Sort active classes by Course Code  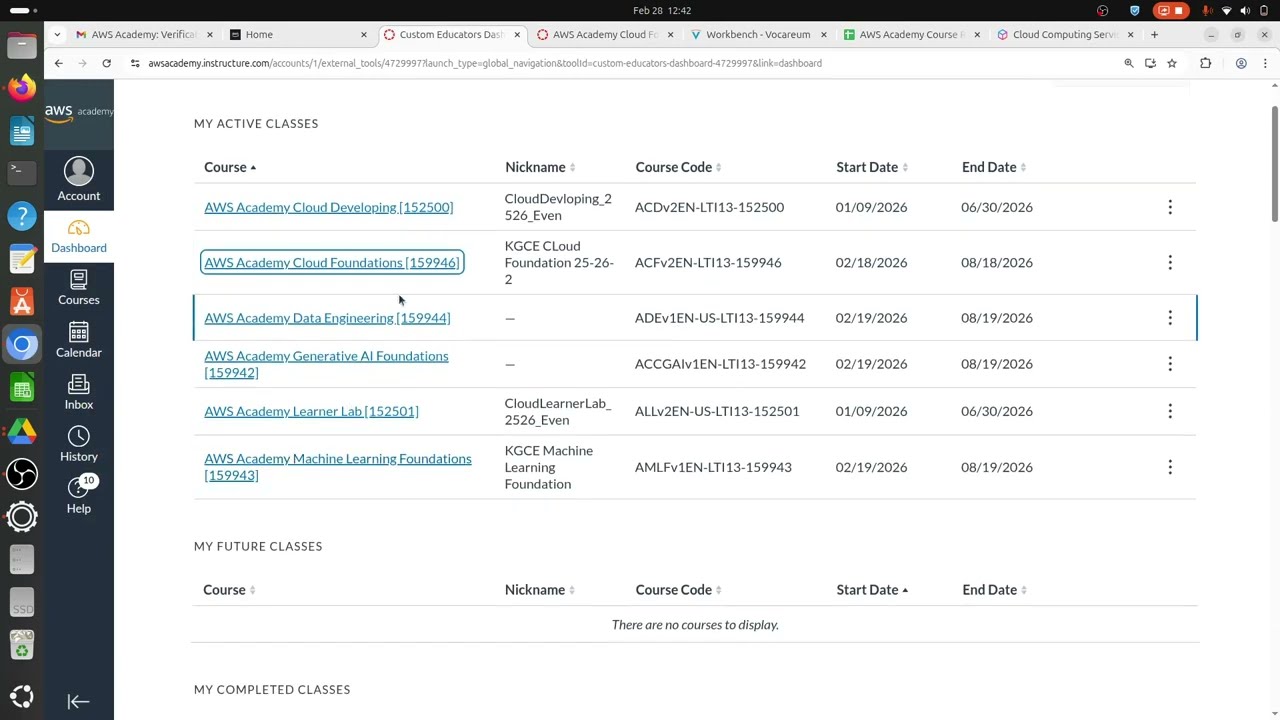[x=678, y=167]
